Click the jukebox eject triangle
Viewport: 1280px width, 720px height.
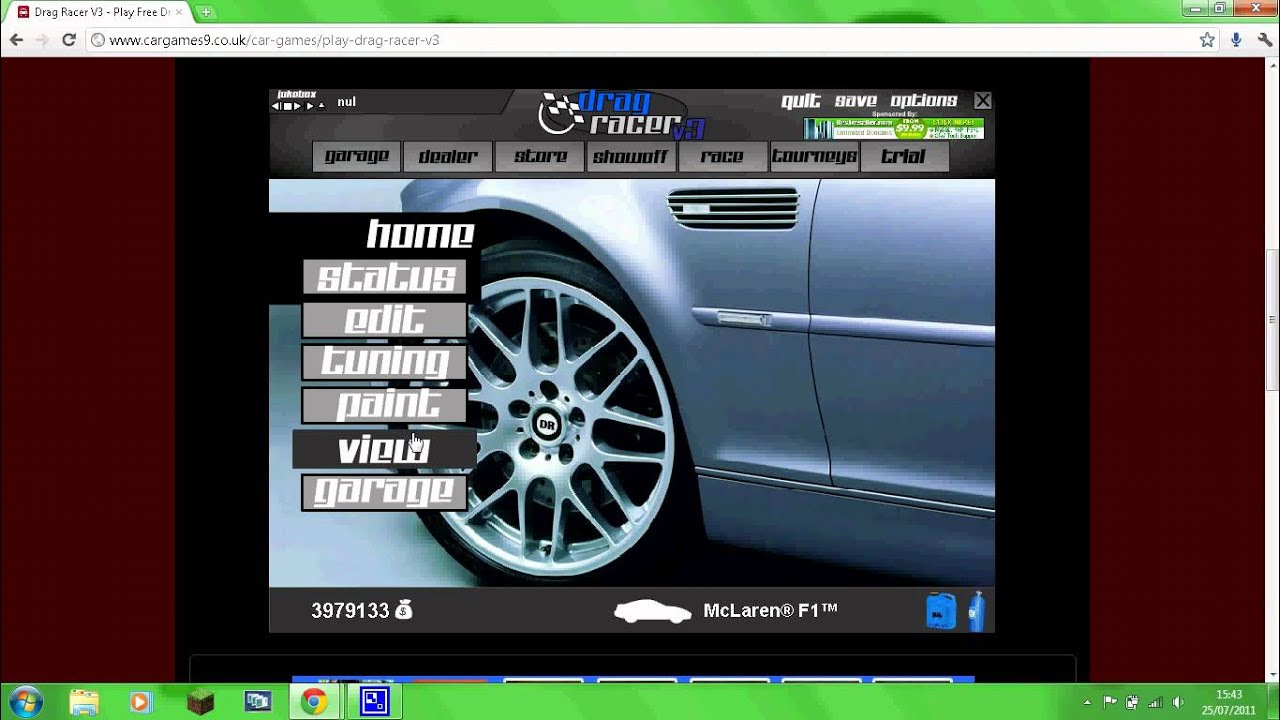[321, 105]
